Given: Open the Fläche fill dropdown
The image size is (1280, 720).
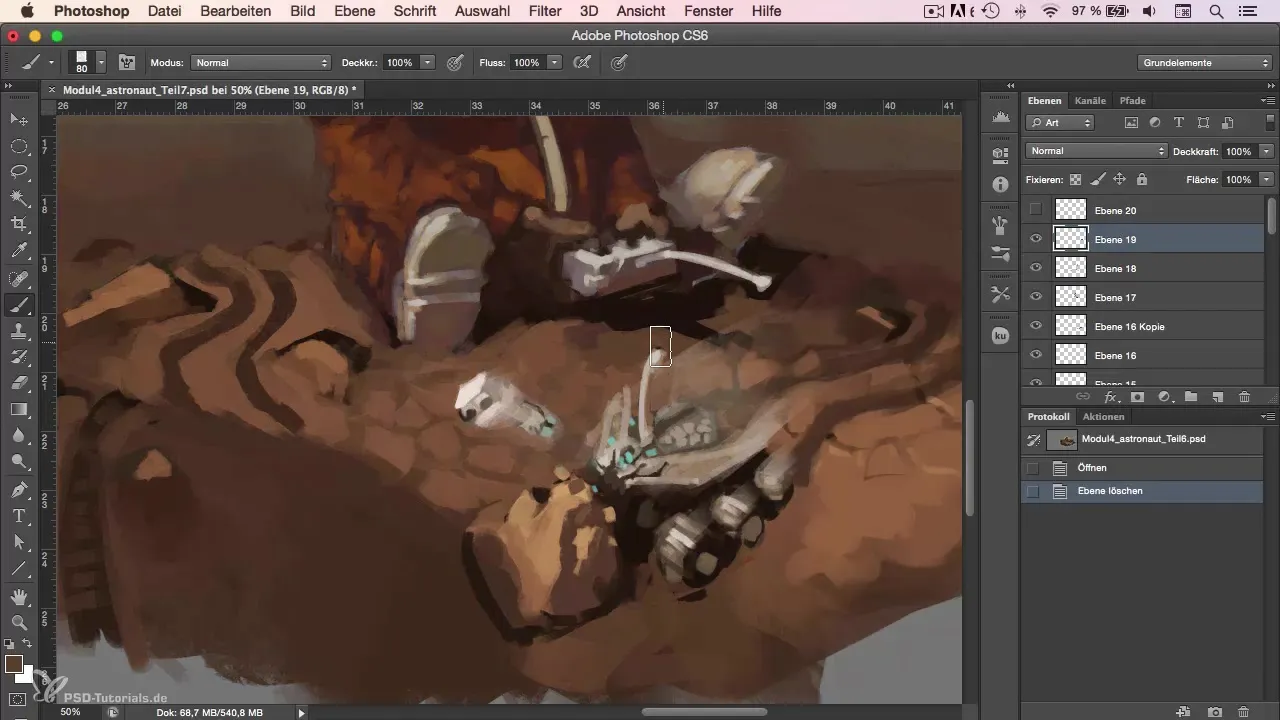Looking at the screenshot, I should click(1267, 180).
